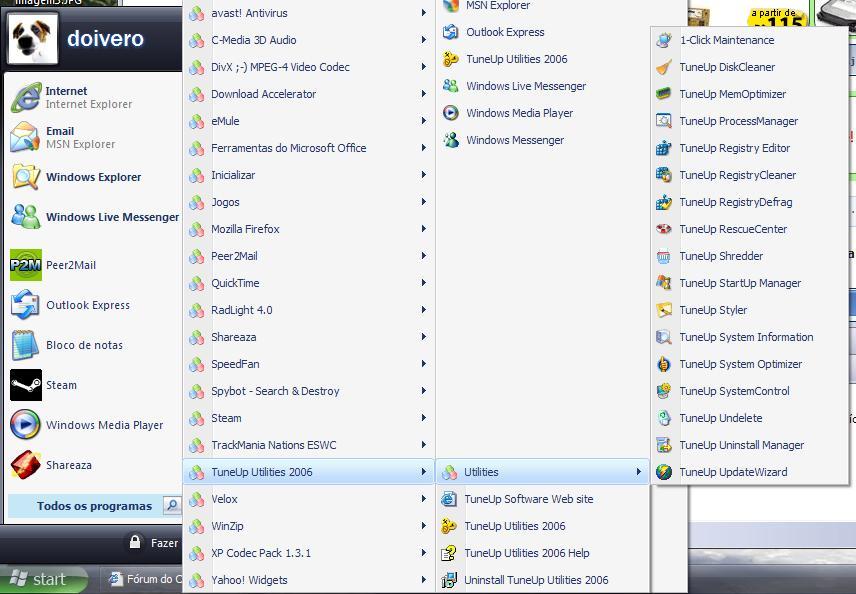The image size is (856, 594).
Task: Select Uninstall TuneUp Utilities 2006
Action: (543, 580)
